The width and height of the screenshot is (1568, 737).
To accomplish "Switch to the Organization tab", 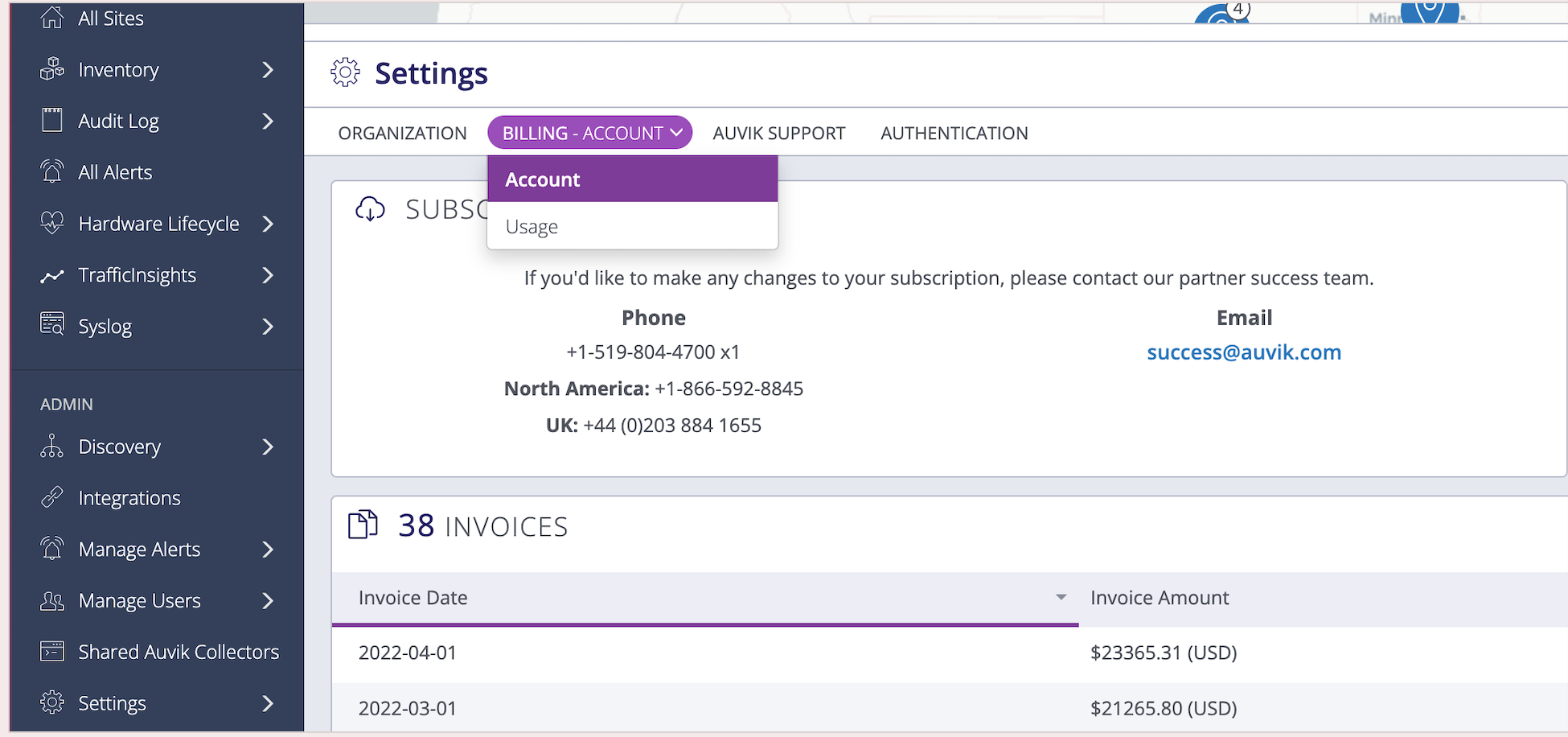I will (x=402, y=133).
